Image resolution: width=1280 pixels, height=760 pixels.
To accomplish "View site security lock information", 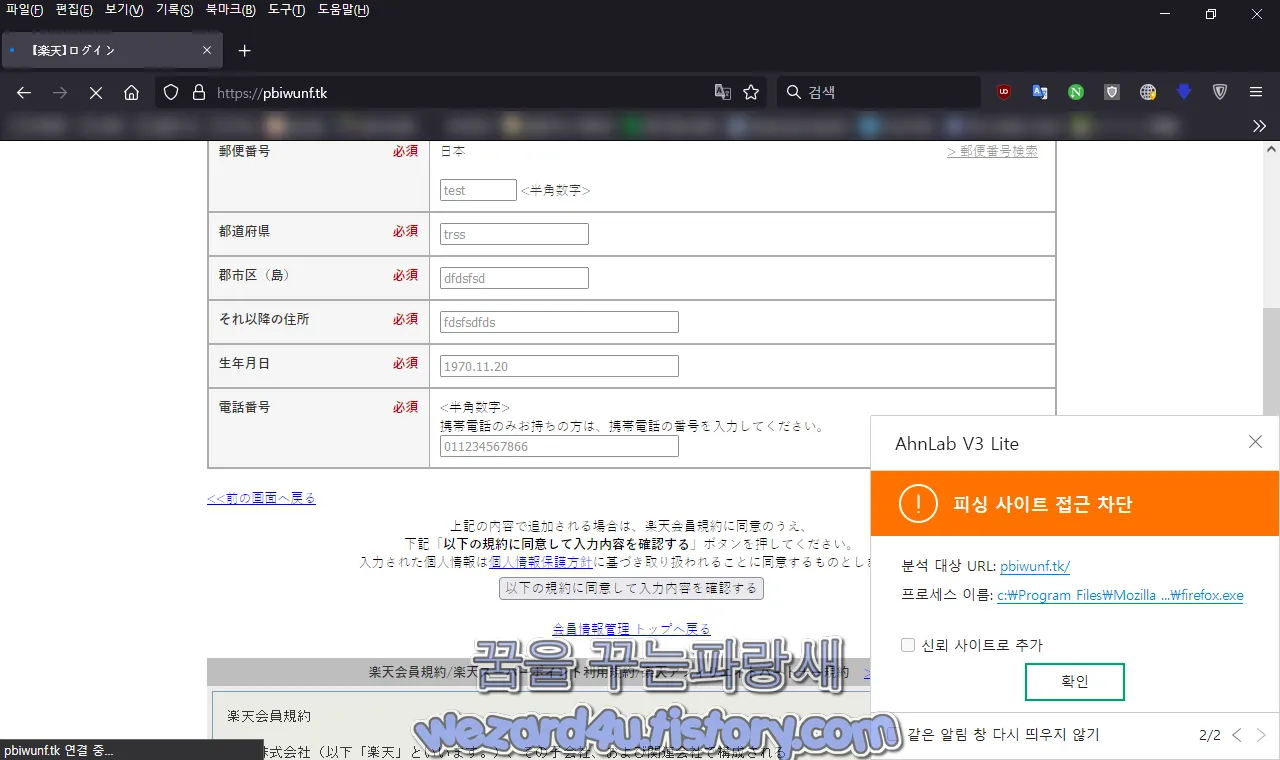I will click(198, 92).
